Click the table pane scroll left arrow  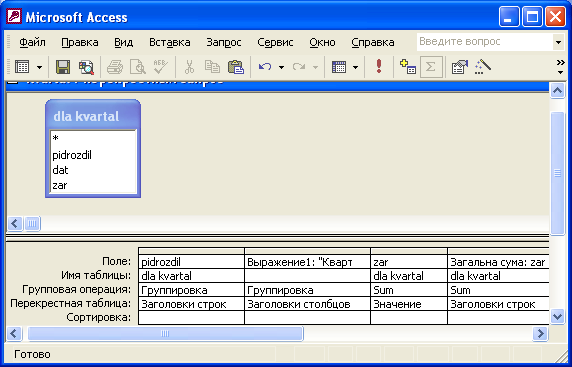(15, 223)
